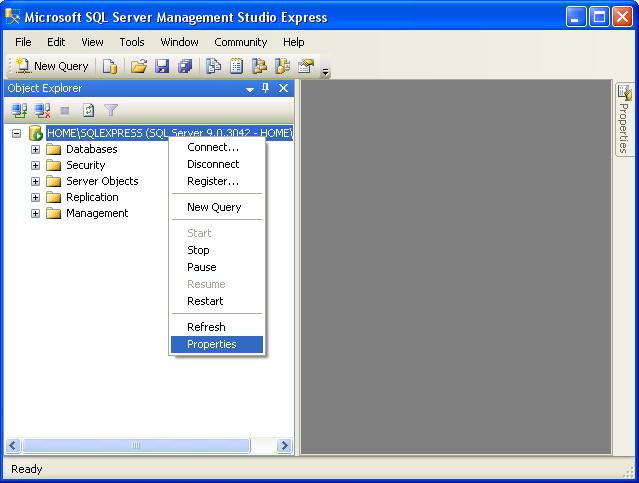Click the Management folder icon
The width and height of the screenshot is (639, 483).
(53, 213)
